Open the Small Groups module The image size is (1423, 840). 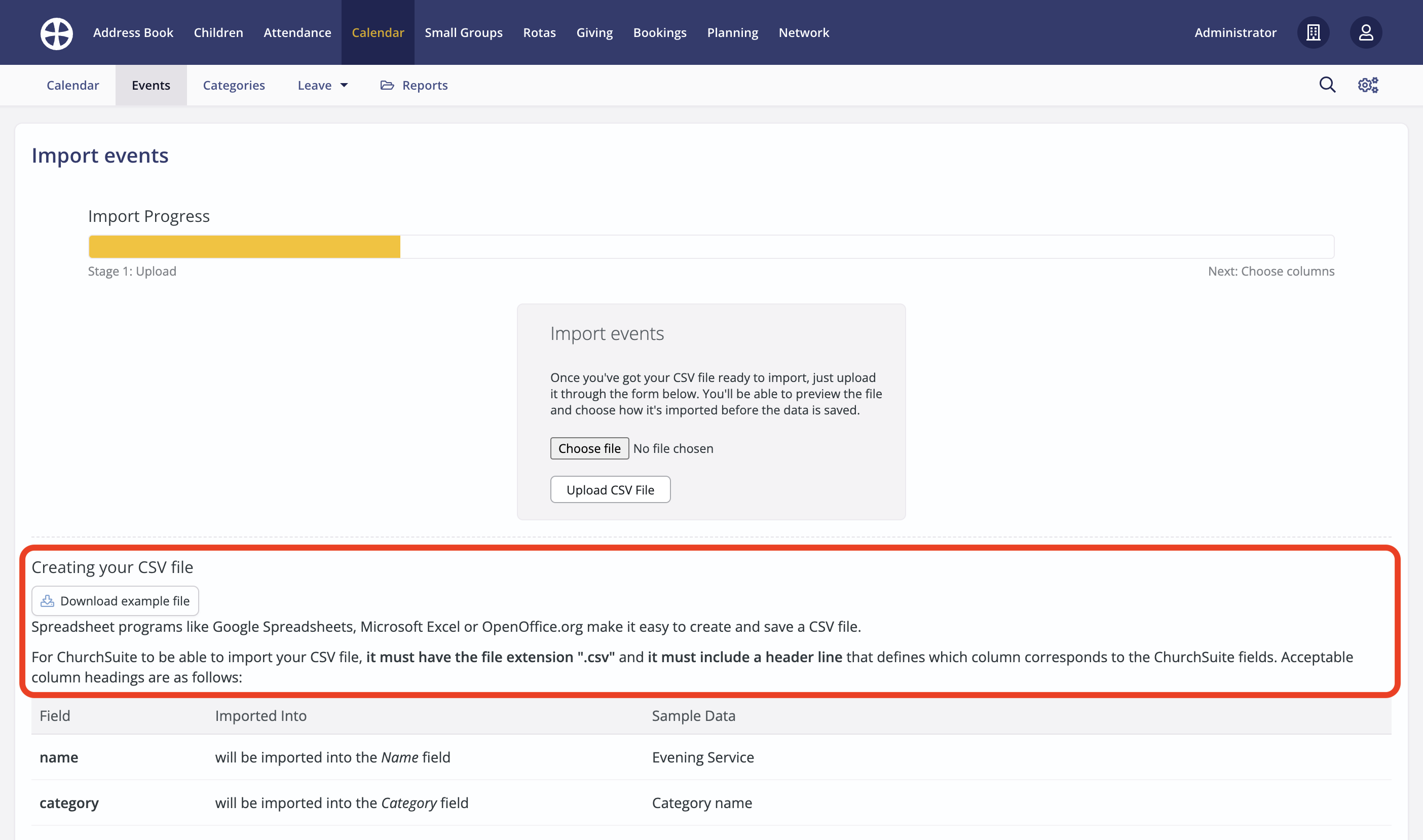pos(464,33)
